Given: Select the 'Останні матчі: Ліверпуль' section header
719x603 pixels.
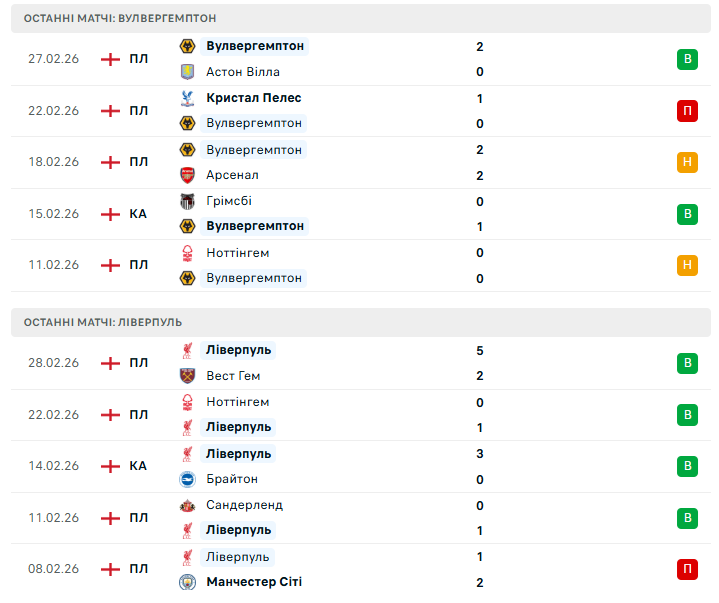Looking at the screenshot, I should point(103,322).
